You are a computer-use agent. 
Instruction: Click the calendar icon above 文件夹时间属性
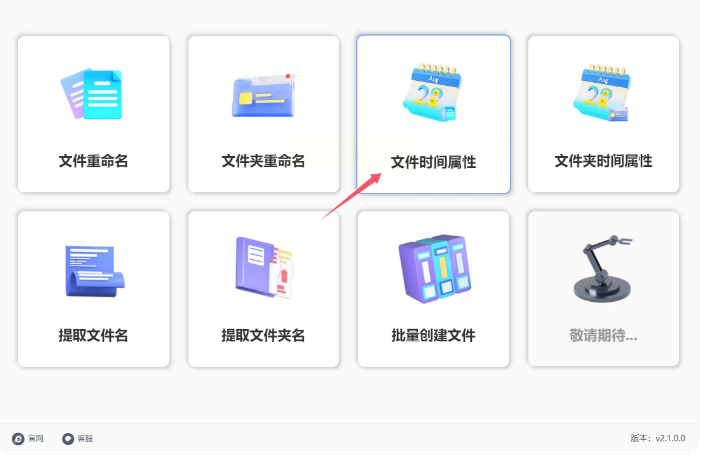pyautogui.click(x=602, y=92)
